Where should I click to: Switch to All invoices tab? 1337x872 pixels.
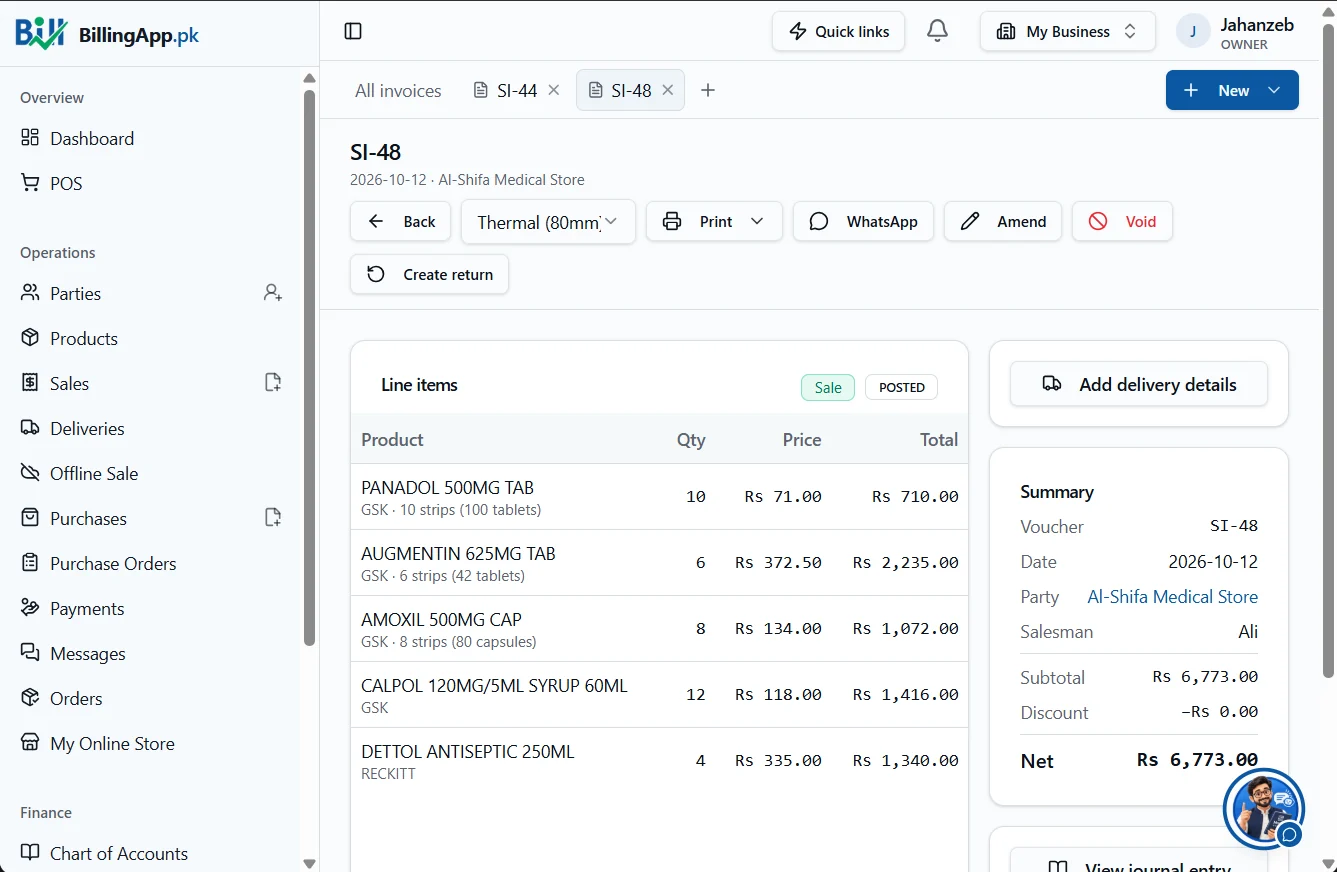pyautogui.click(x=398, y=90)
